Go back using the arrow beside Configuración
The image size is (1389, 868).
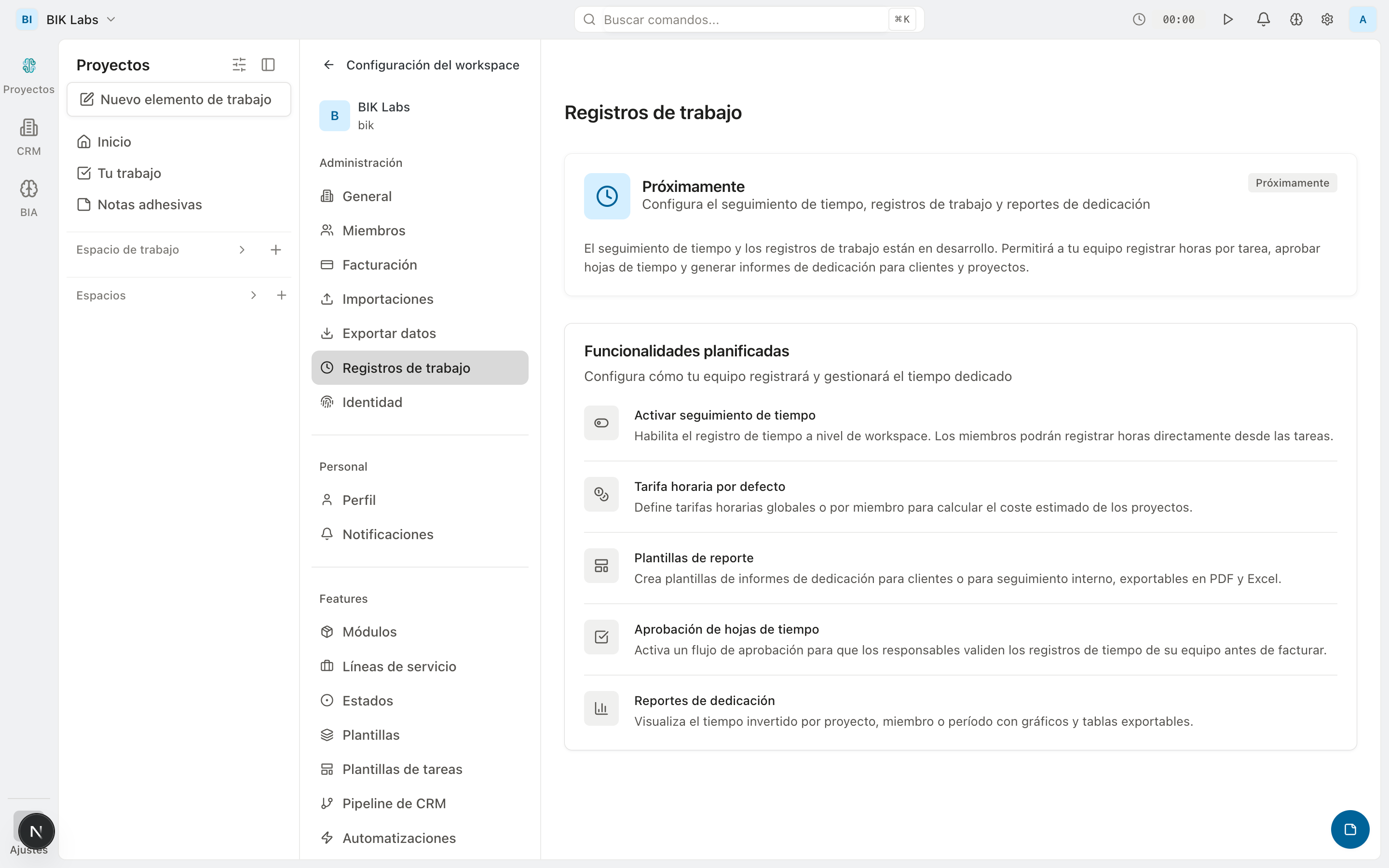coord(328,65)
